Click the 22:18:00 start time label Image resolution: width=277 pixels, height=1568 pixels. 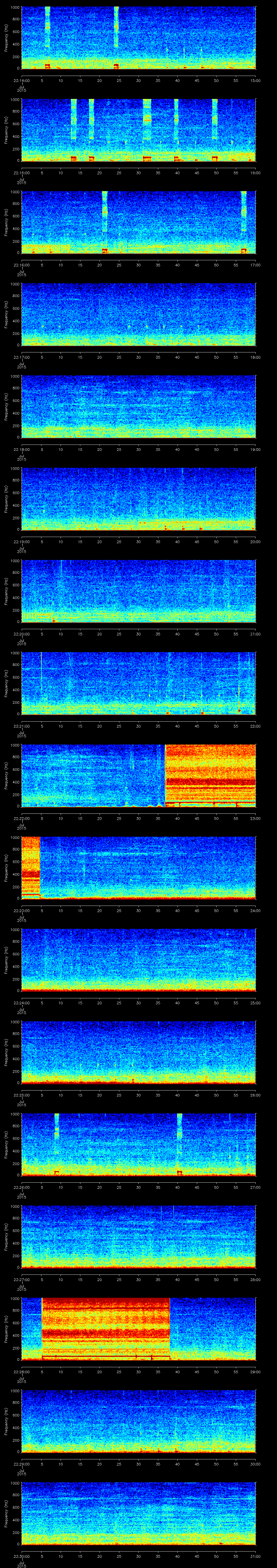coord(22,449)
